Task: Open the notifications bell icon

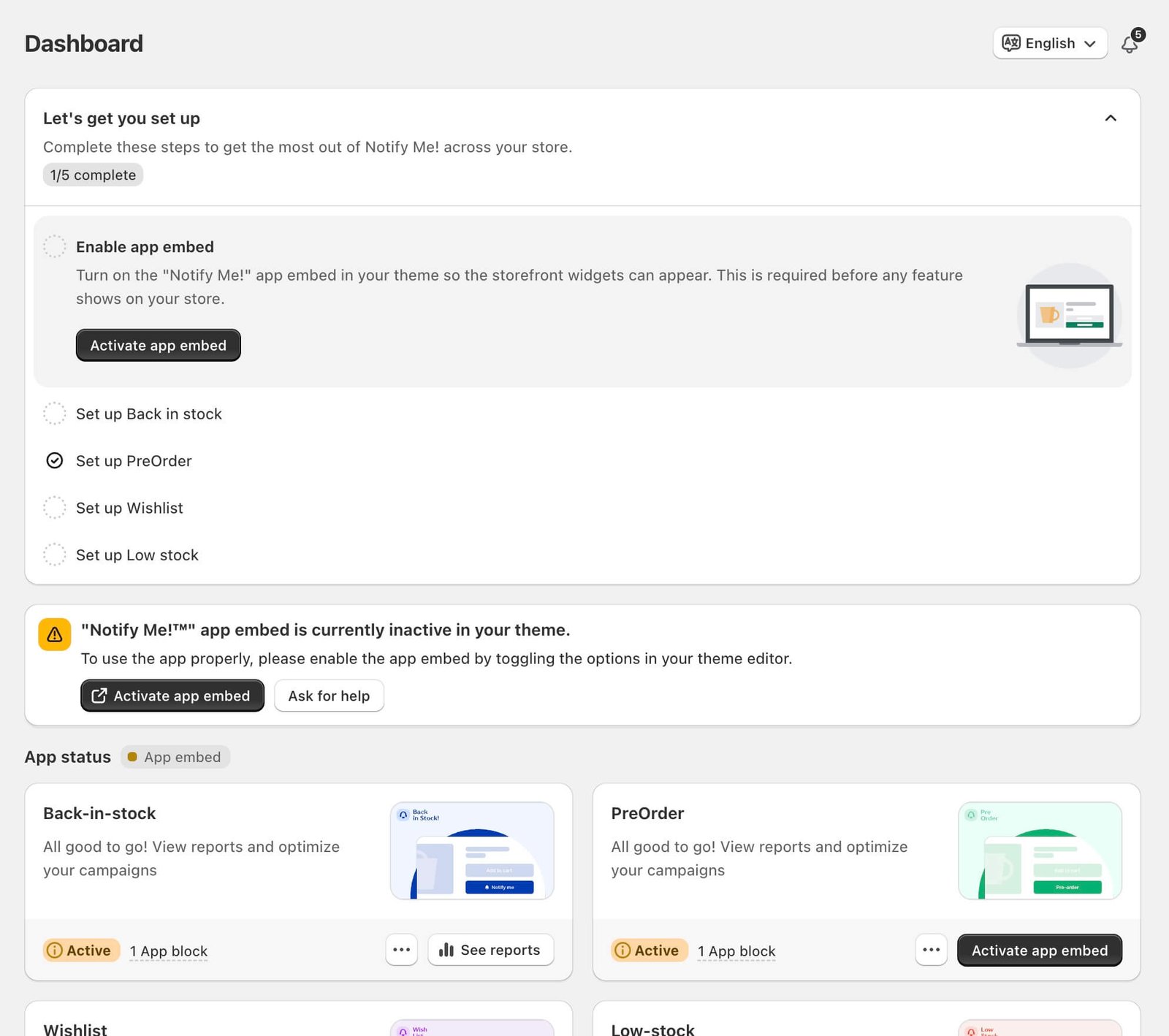Action: coord(1130,44)
